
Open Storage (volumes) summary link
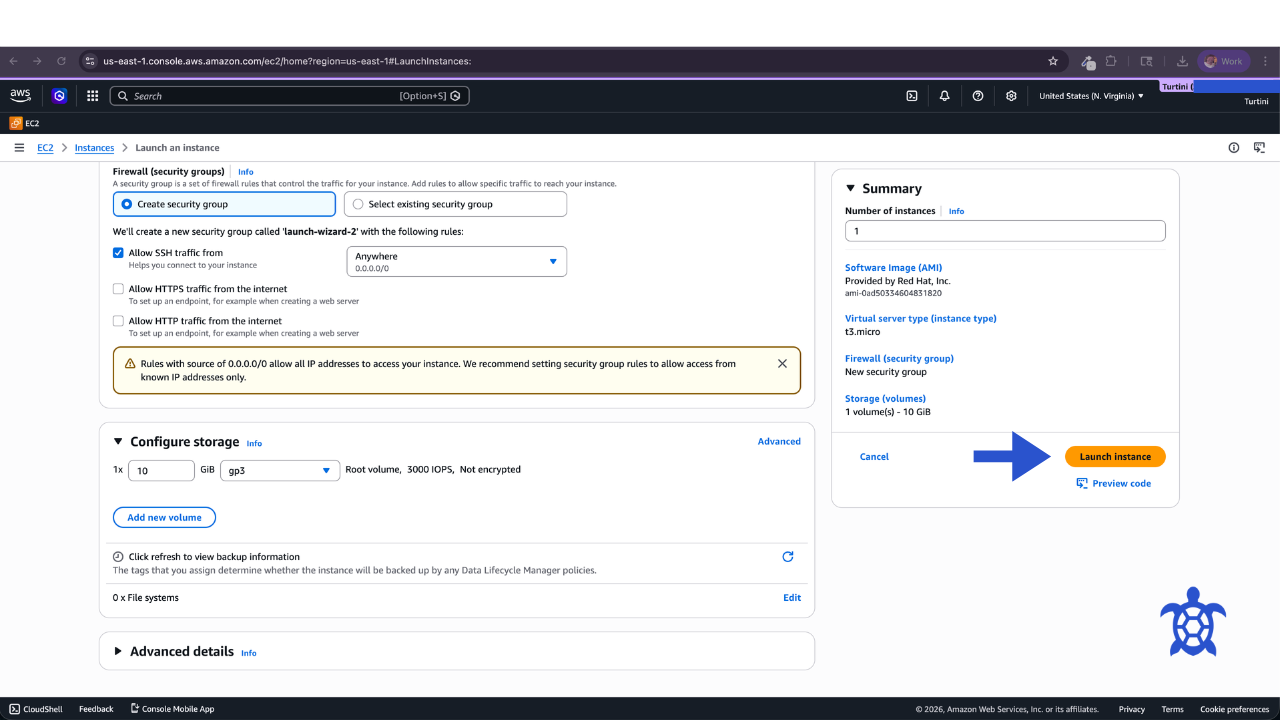pos(885,398)
